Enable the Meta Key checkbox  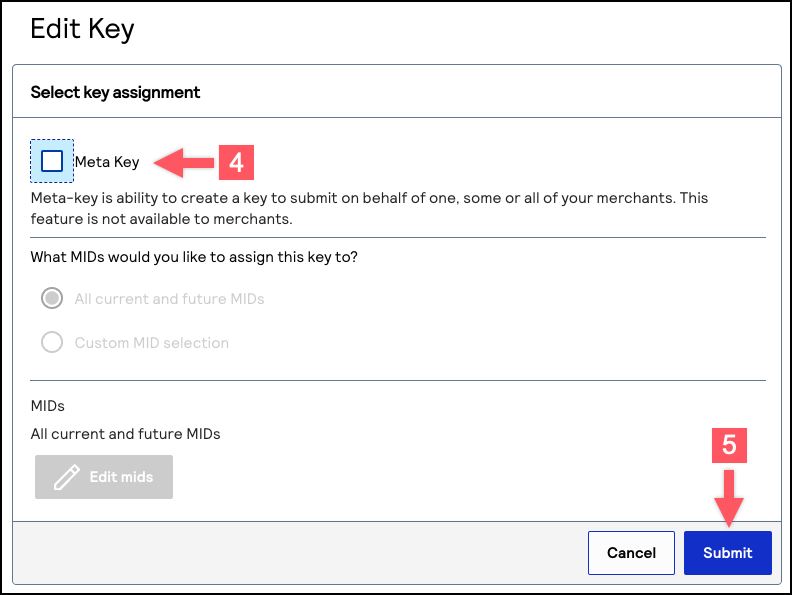52,161
